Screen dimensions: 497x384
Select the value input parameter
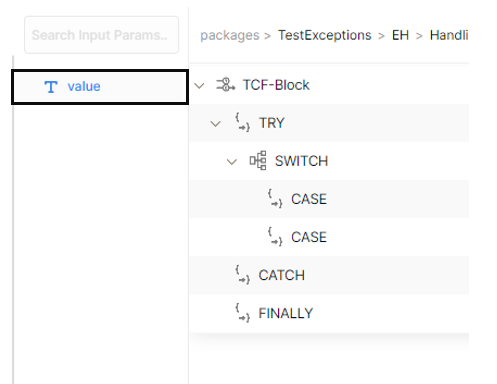tap(100, 87)
